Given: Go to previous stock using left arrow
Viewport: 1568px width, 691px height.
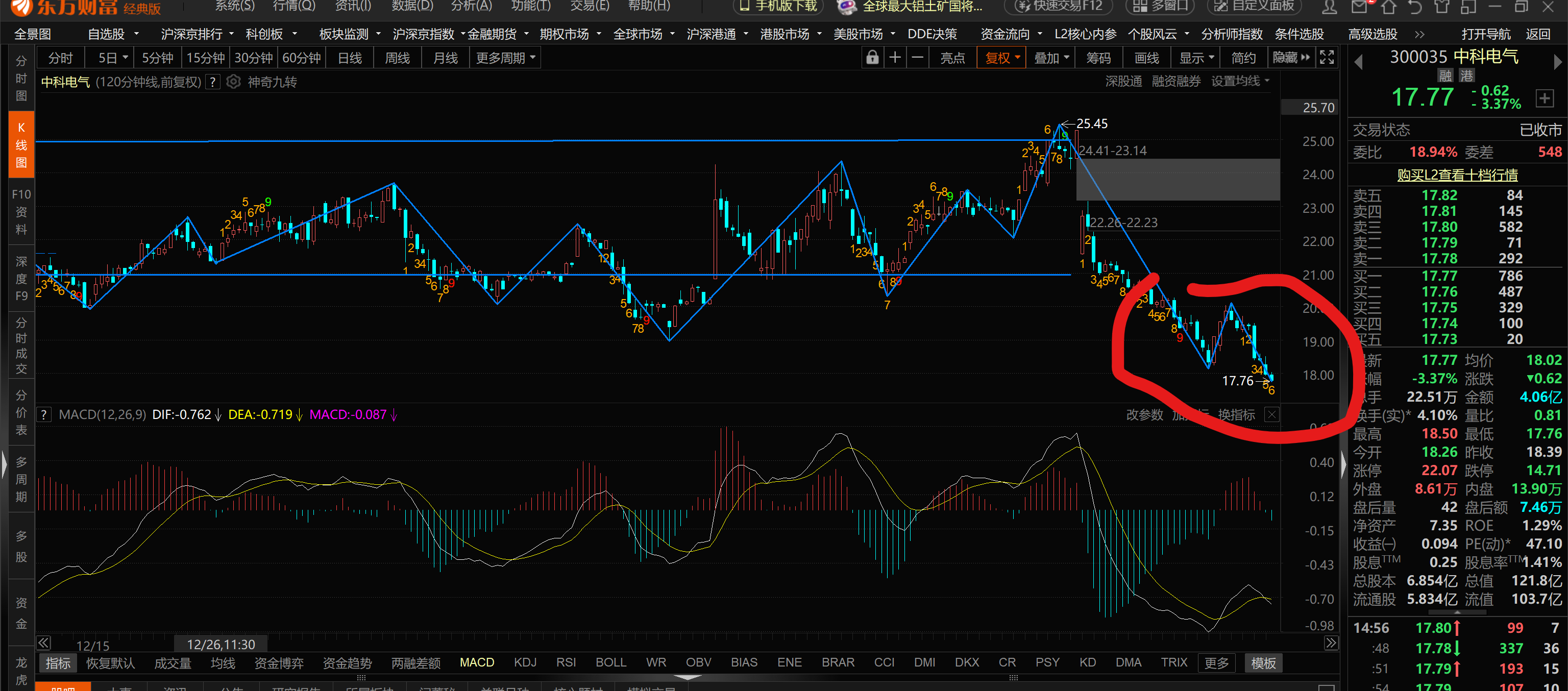Looking at the screenshot, I should coord(1358,61).
